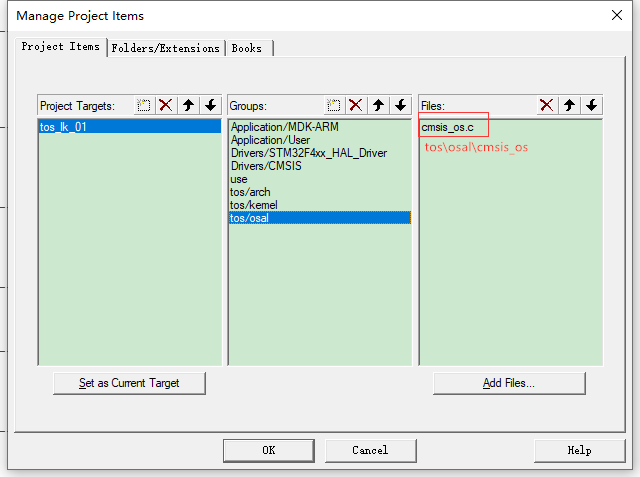Close the Manage Project Items dialog
This screenshot has width=640, height=477.
[x=617, y=16]
